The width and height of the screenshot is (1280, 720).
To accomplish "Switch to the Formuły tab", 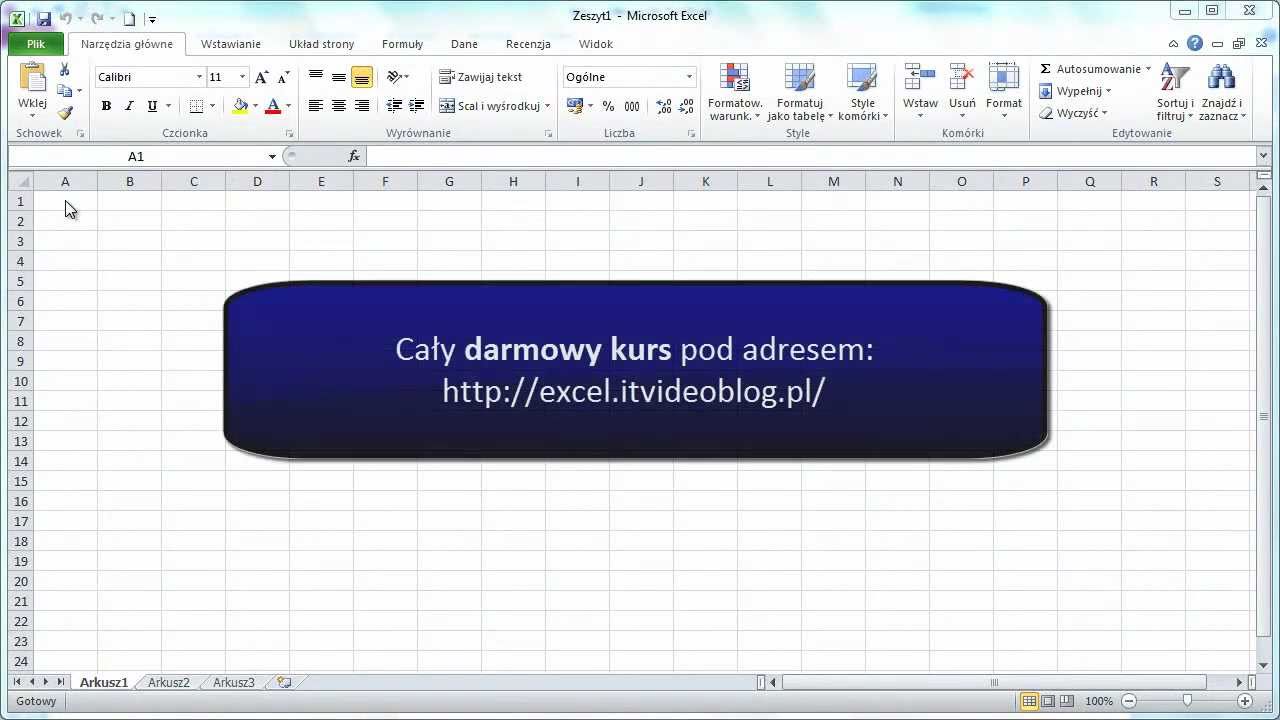I will 402,44.
